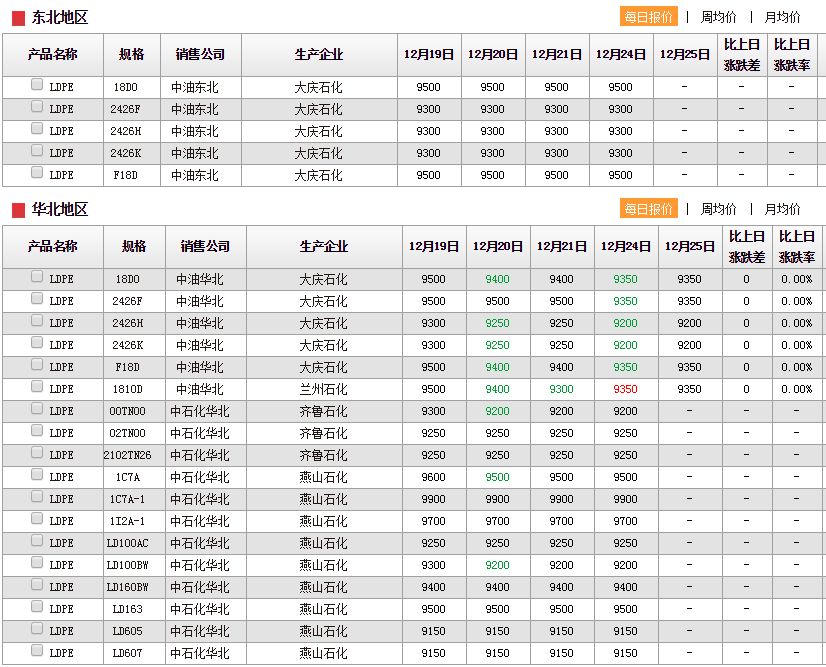Switch to 周均价 in 华北地区 section
This screenshot has width=826, height=667.
pyautogui.click(x=718, y=209)
